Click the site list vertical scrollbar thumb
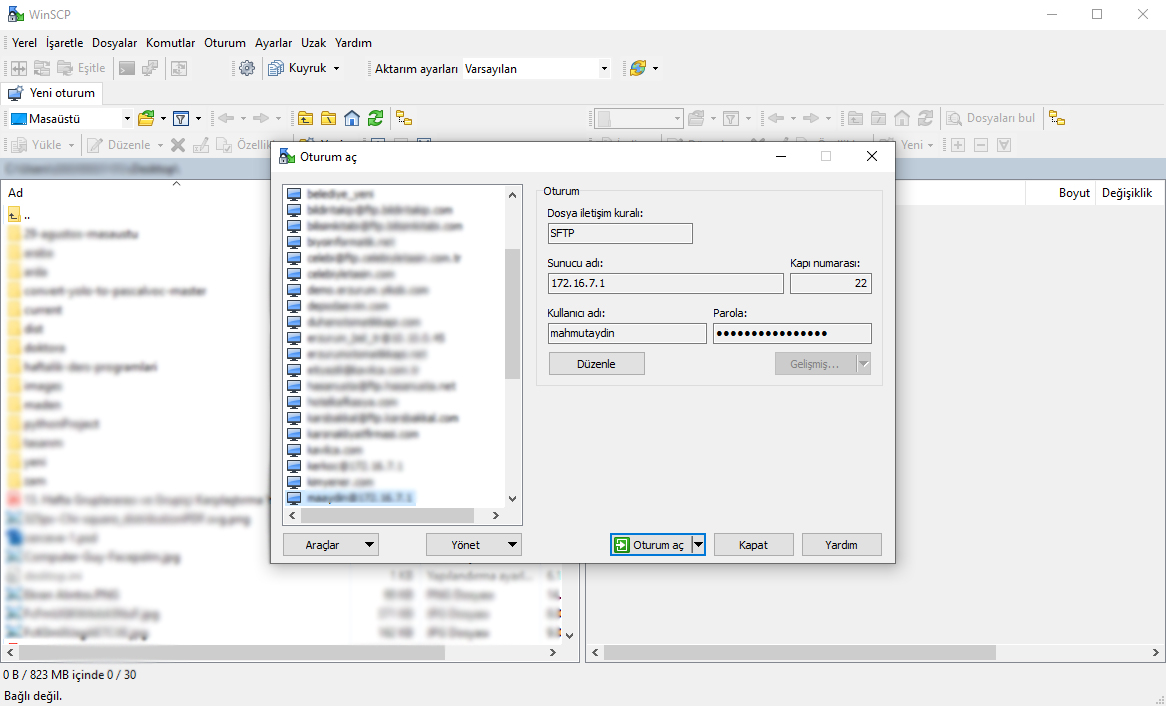This screenshot has width=1166, height=706. 512,313
